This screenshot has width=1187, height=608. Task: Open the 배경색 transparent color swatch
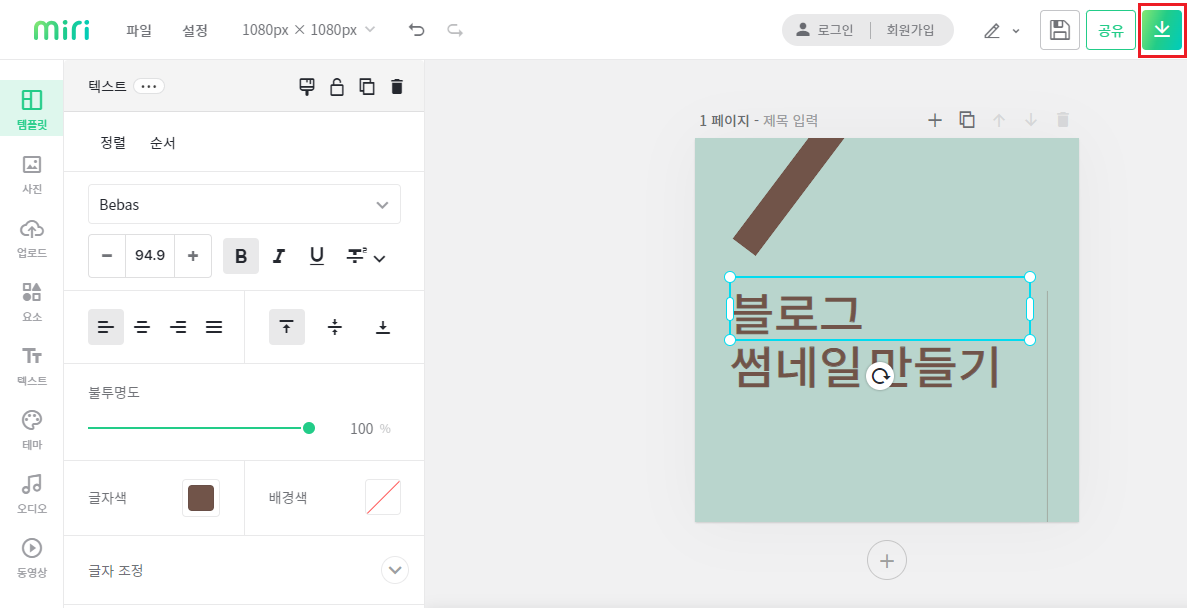click(383, 497)
